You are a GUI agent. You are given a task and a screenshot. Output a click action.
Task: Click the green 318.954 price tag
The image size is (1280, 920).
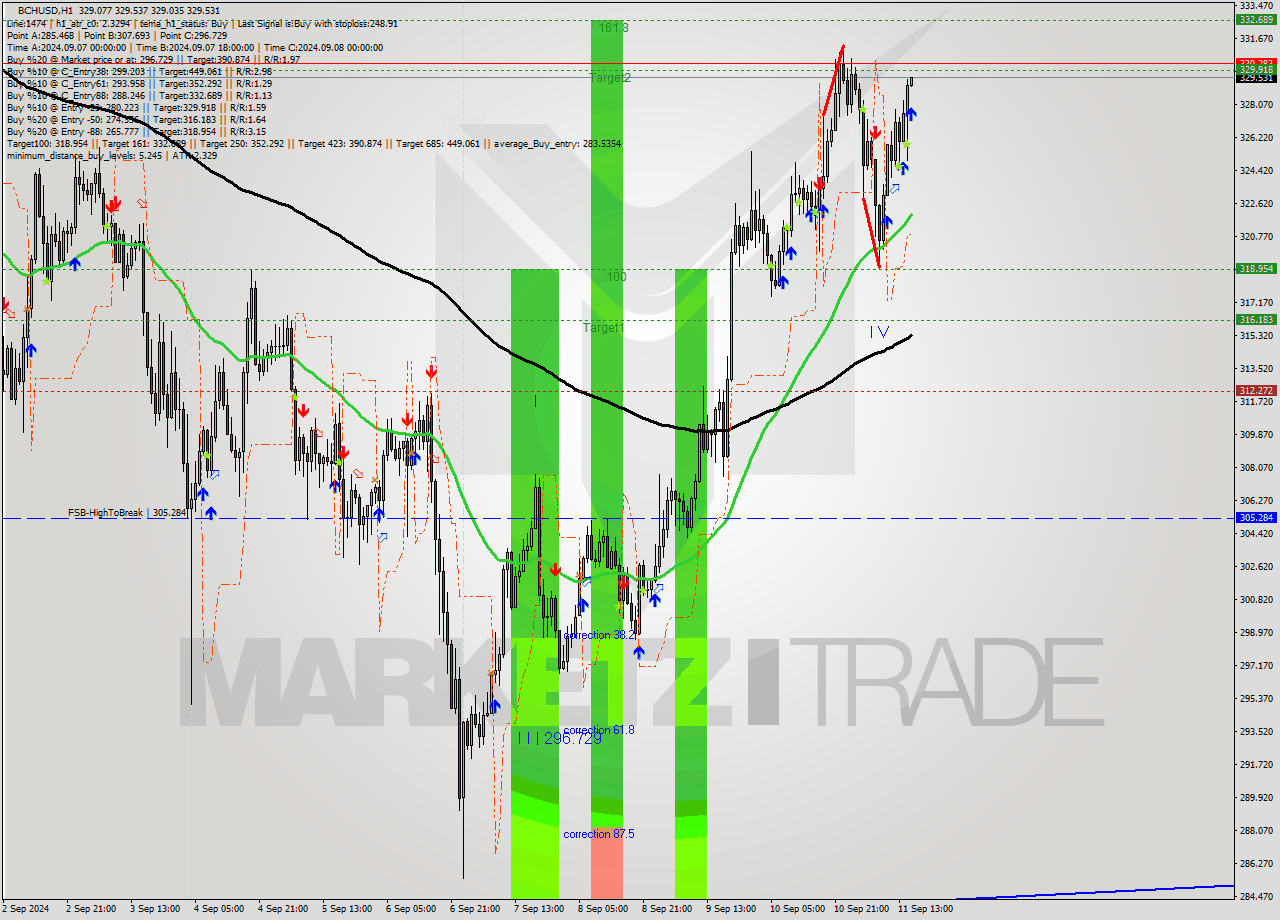click(x=1256, y=268)
